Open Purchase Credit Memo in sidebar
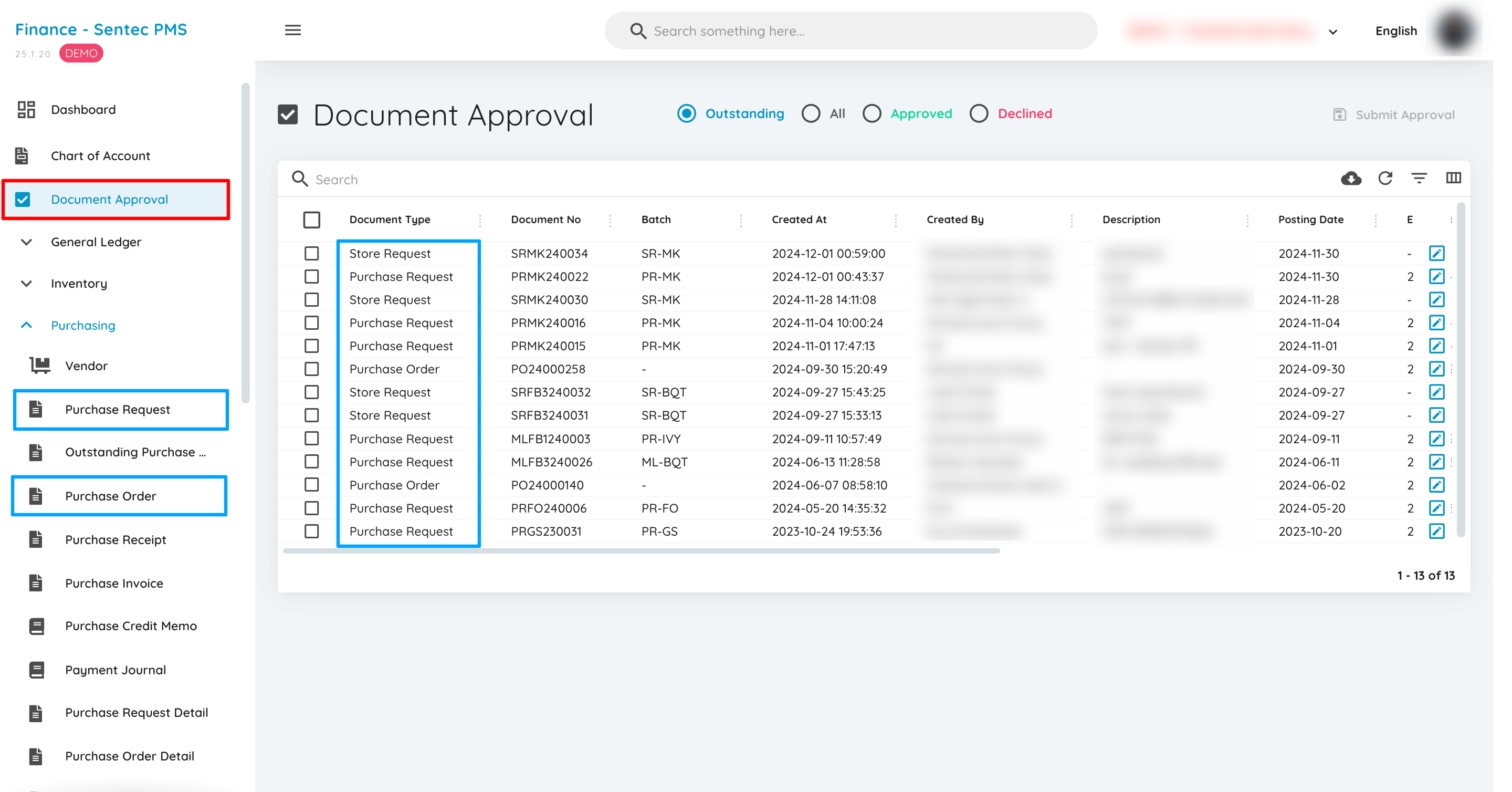Image resolution: width=1512 pixels, height=792 pixels. point(131,626)
